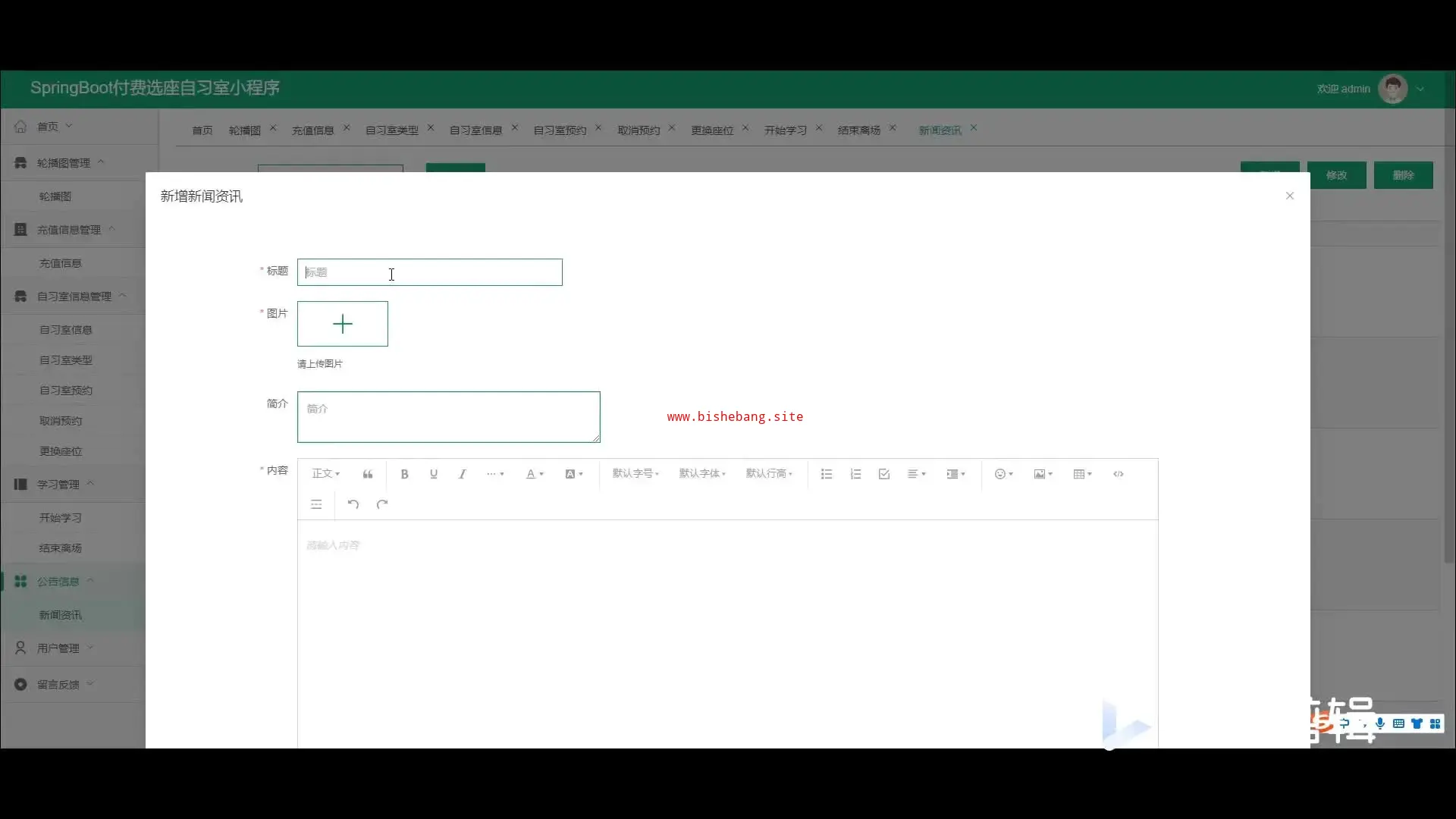Switch to the 充值信息 tab
Screen dimensions: 1456x819
[x=312, y=130]
